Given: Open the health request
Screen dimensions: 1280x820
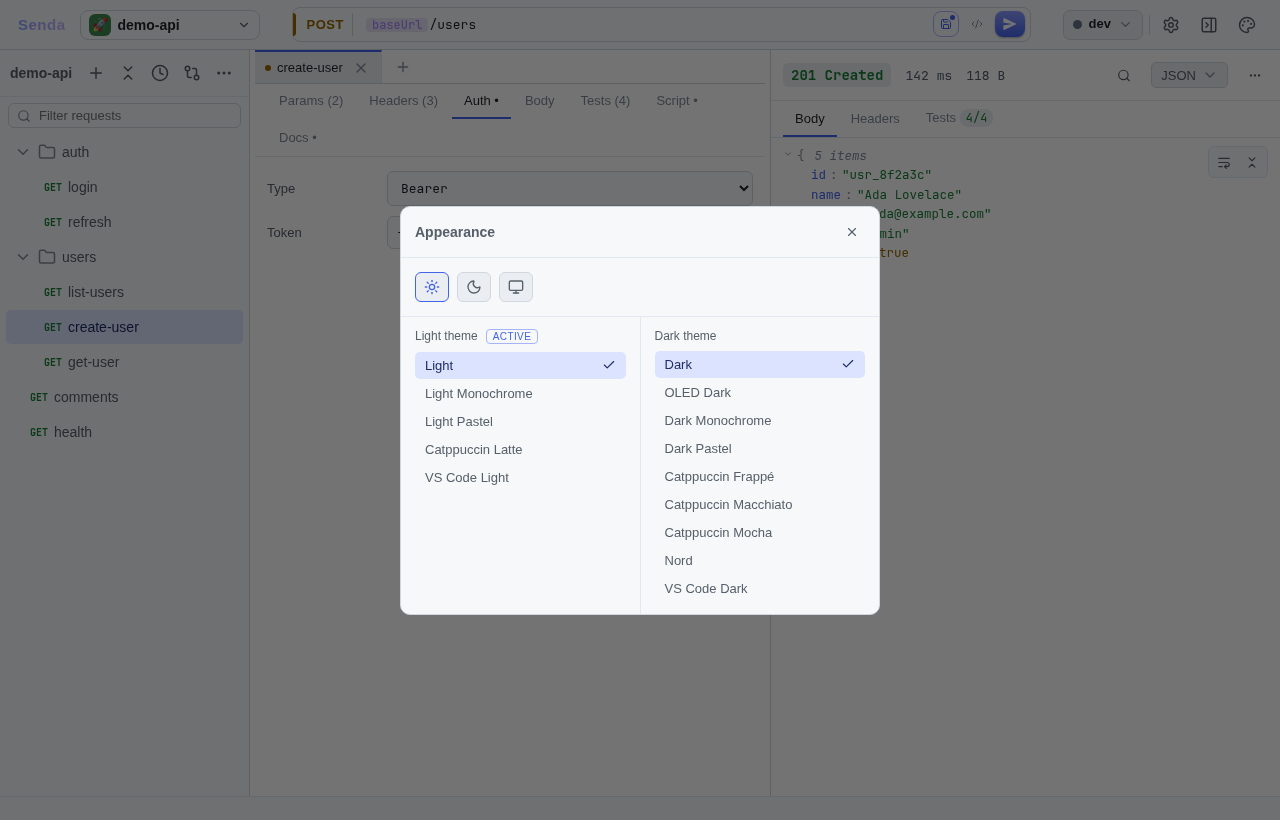Looking at the screenshot, I should tap(125, 432).
